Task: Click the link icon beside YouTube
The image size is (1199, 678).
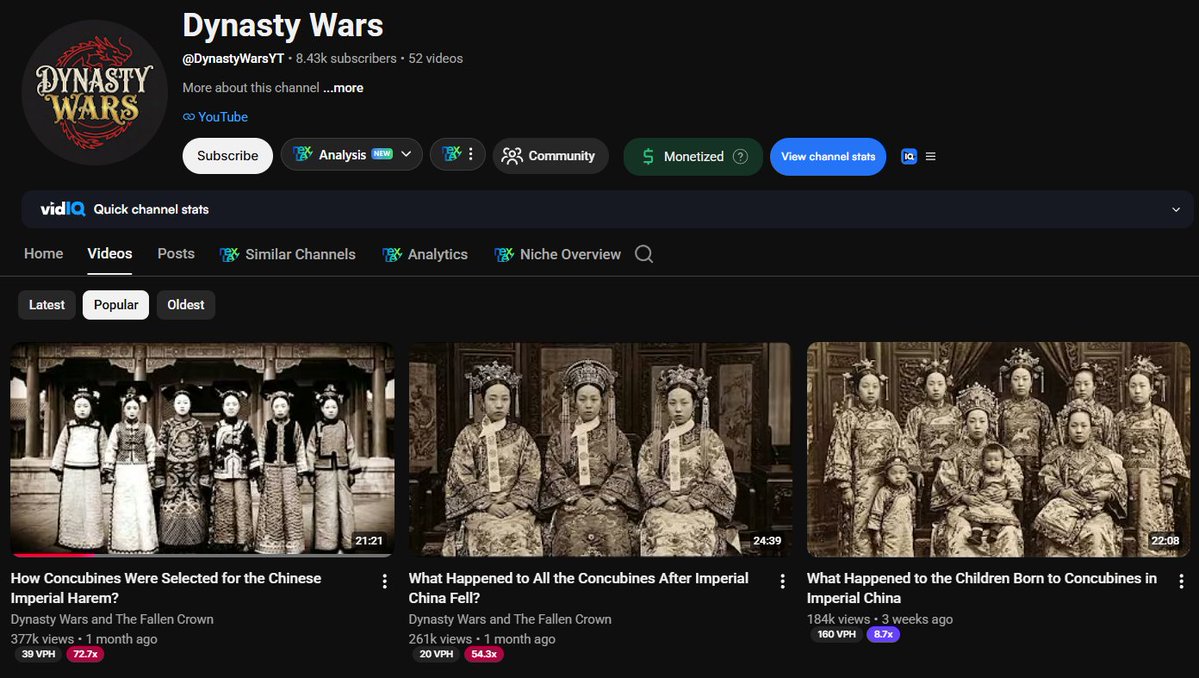Action: 189,117
